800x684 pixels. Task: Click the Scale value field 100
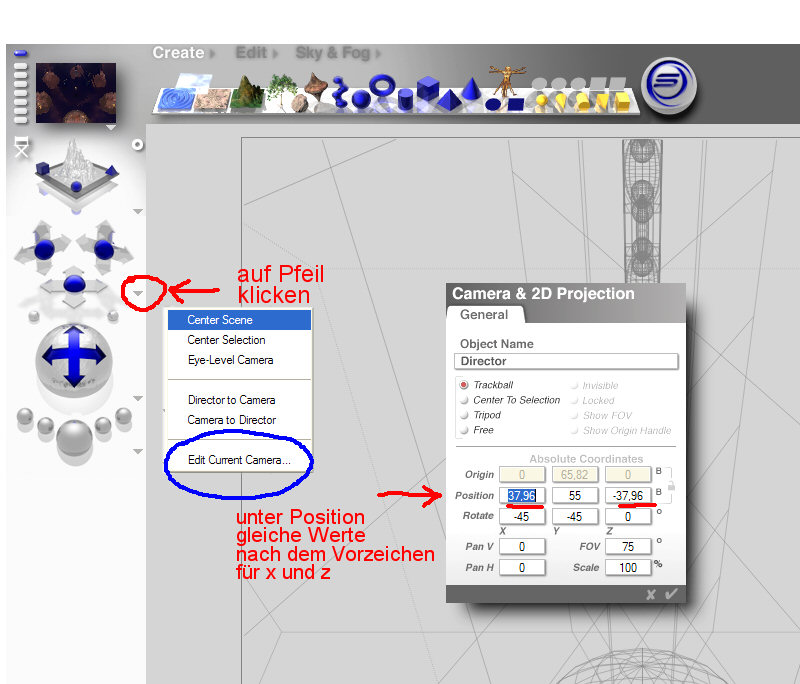628,568
